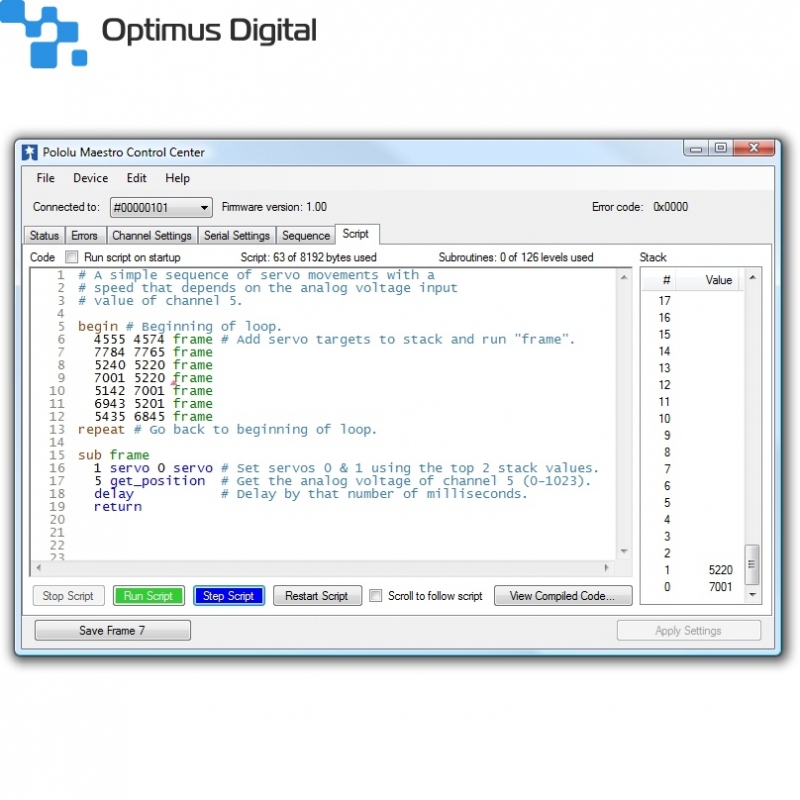Image resolution: width=800 pixels, height=800 pixels.
Task: Click the Save Frame 7 button
Action: click(112, 631)
